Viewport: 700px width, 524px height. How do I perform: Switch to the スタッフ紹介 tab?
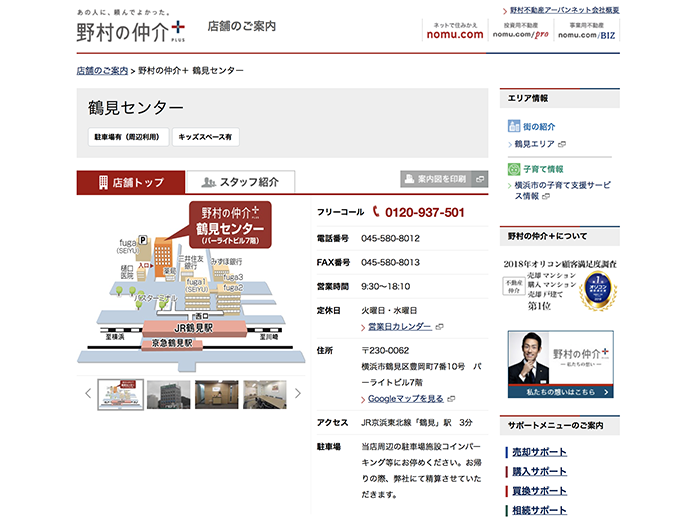tap(240, 183)
